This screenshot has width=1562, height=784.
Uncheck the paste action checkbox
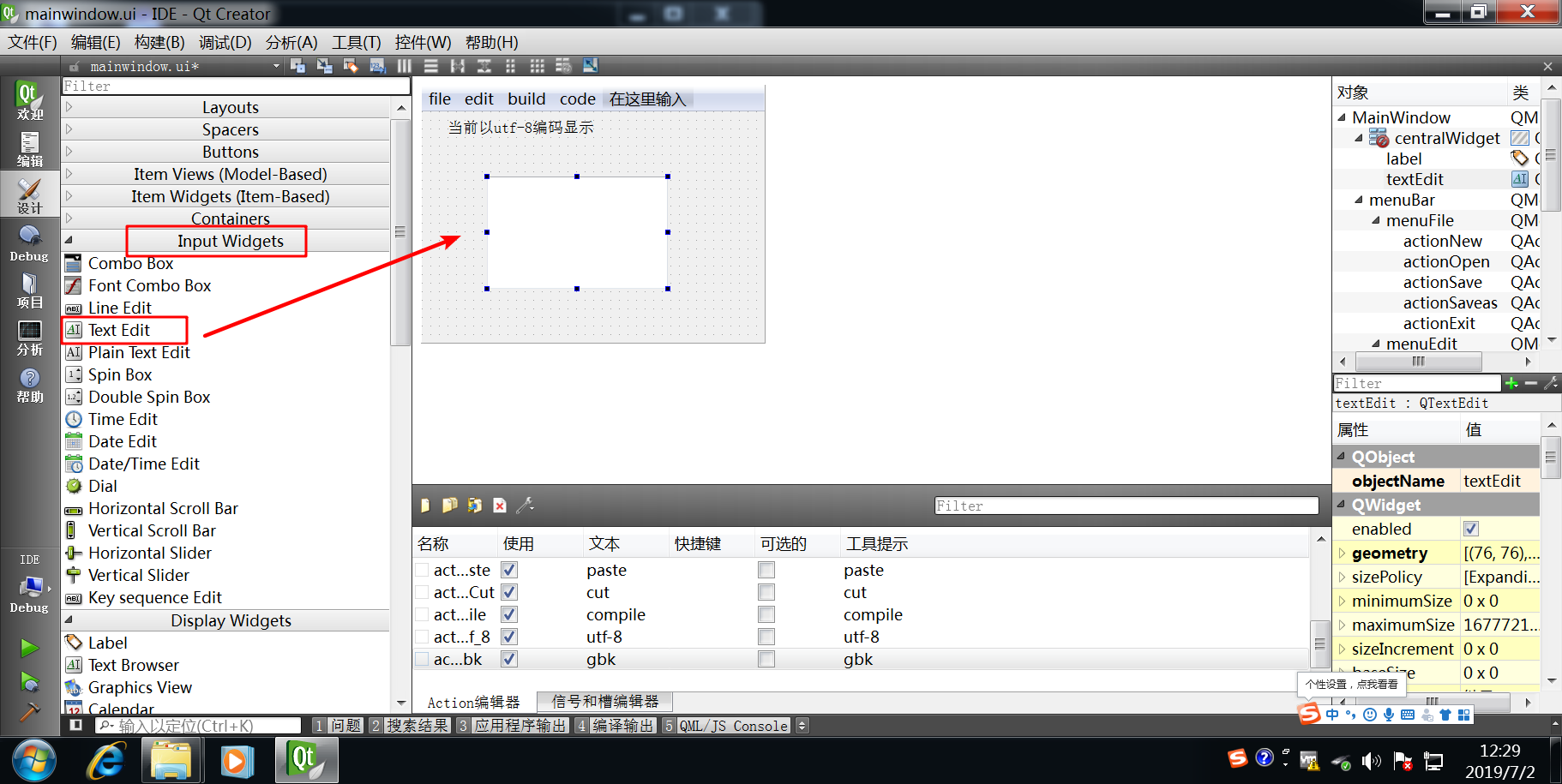tap(508, 569)
